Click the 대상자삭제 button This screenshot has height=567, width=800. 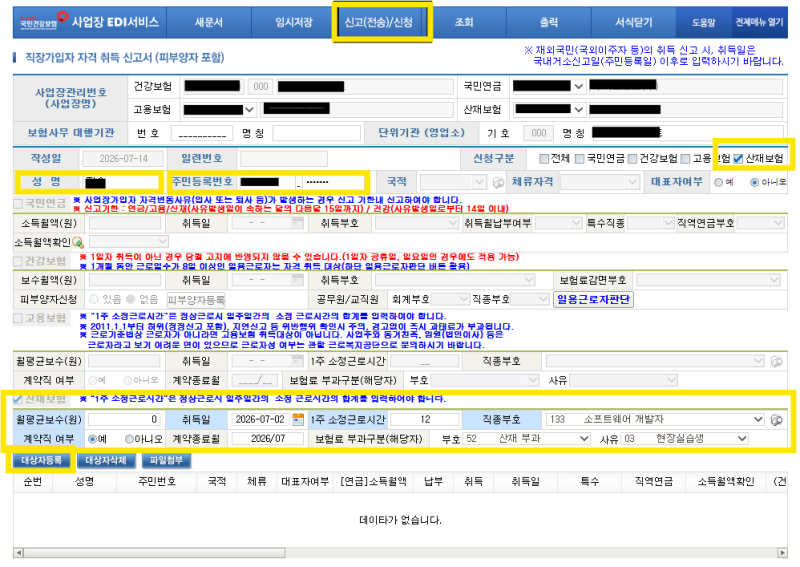(106, 461)
